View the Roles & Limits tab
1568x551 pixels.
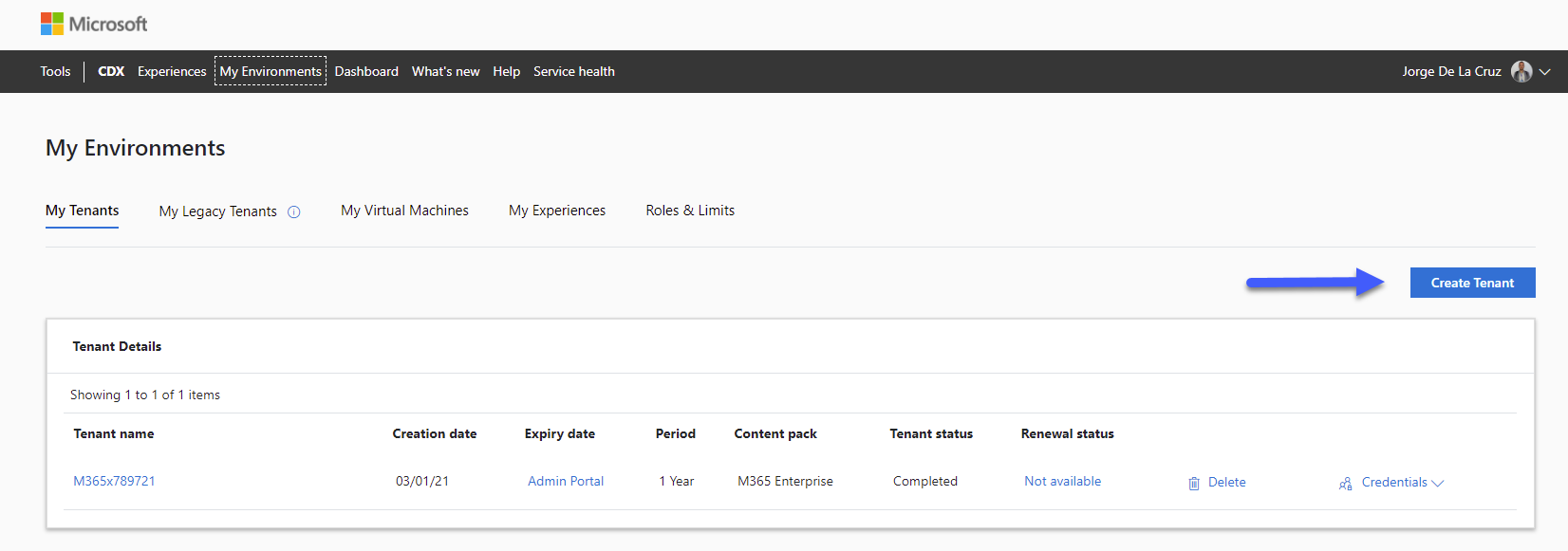(x=690, y=211)
